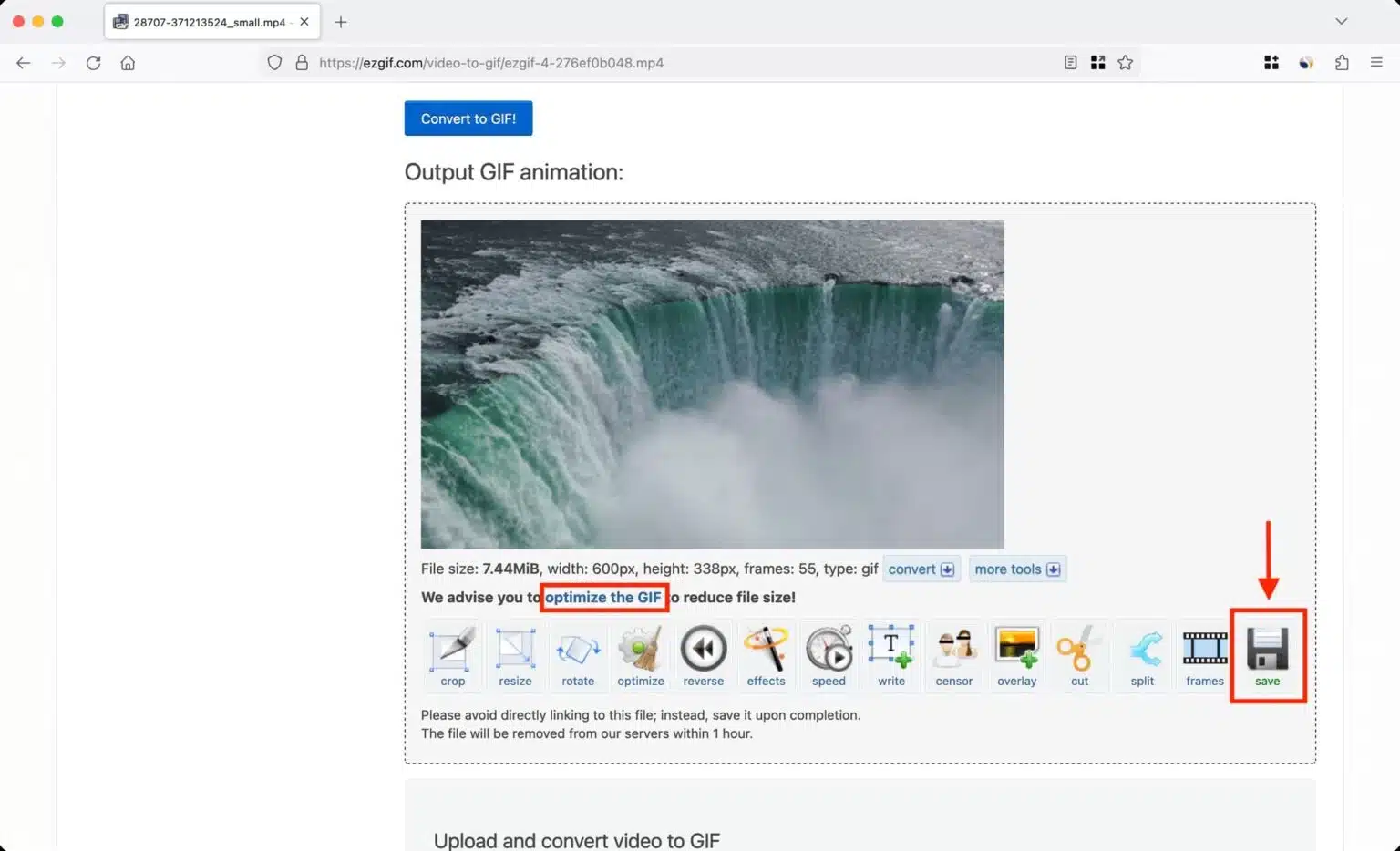Open the effects tool
Screen dimensions: 1400x851
(x=766, y=654)
